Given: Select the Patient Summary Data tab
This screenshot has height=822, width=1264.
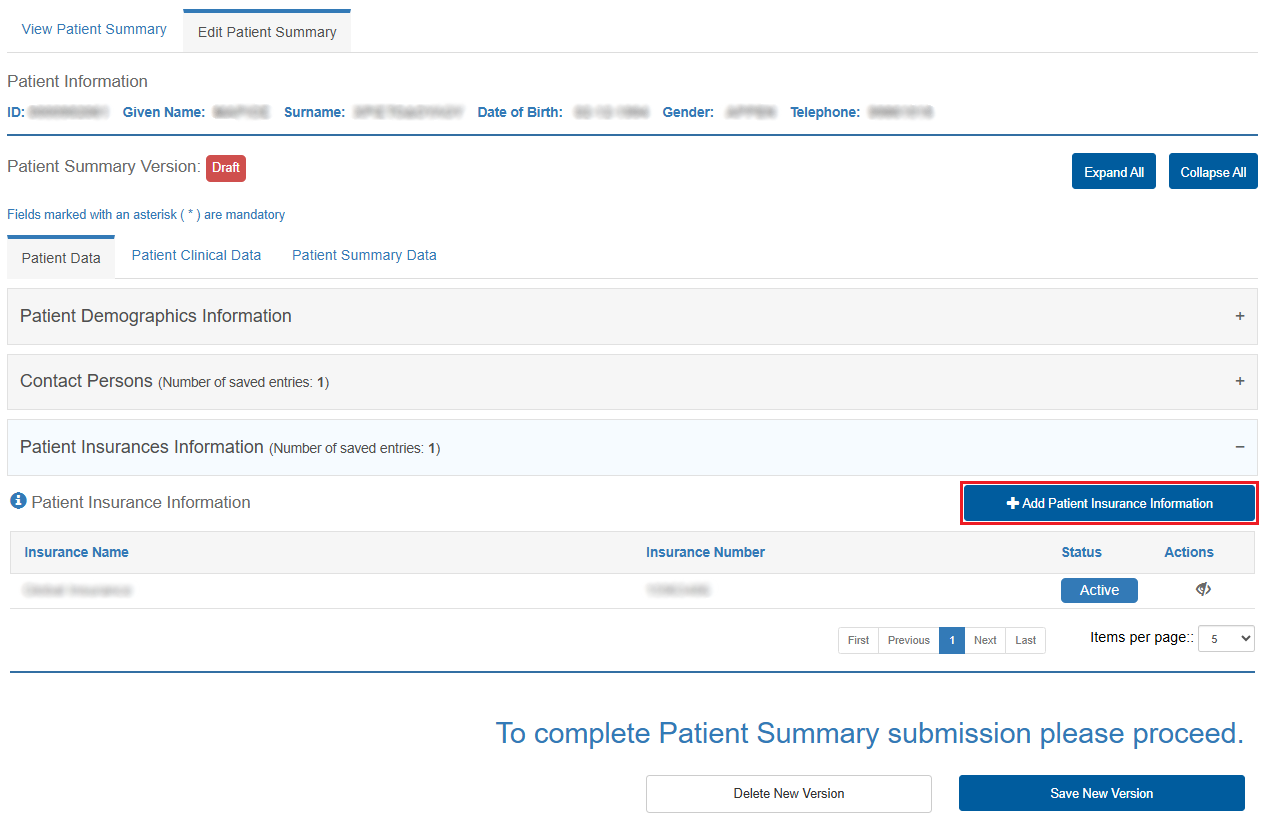Looking at the screenshot, I should (x=364, y=255).
